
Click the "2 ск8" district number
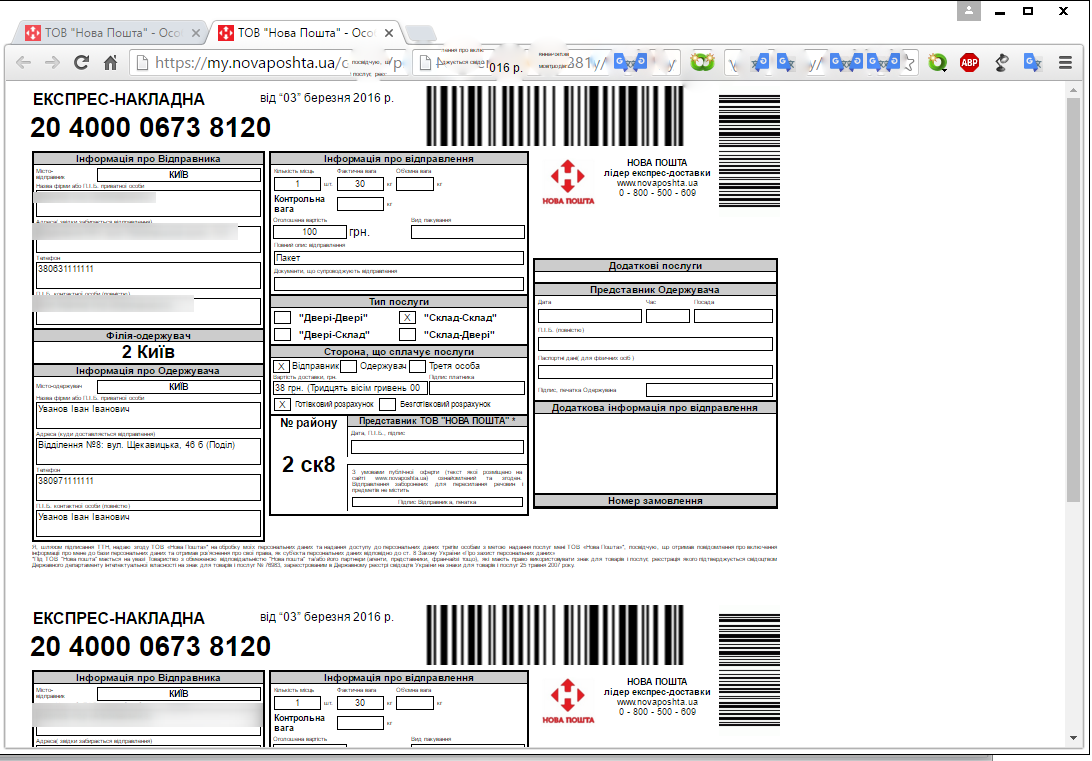point(309,464)
